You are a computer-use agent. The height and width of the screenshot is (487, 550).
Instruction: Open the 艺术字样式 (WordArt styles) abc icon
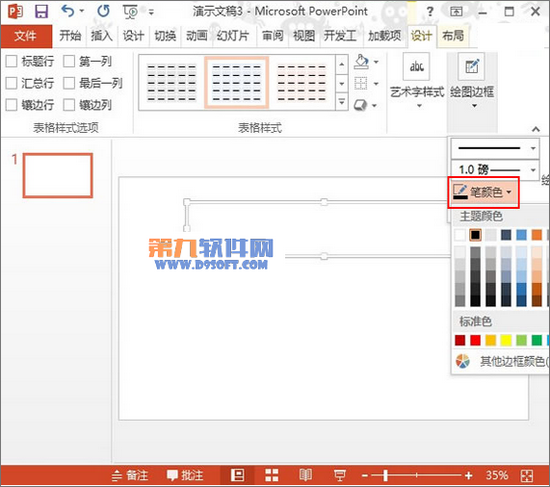tap(416, 66)
